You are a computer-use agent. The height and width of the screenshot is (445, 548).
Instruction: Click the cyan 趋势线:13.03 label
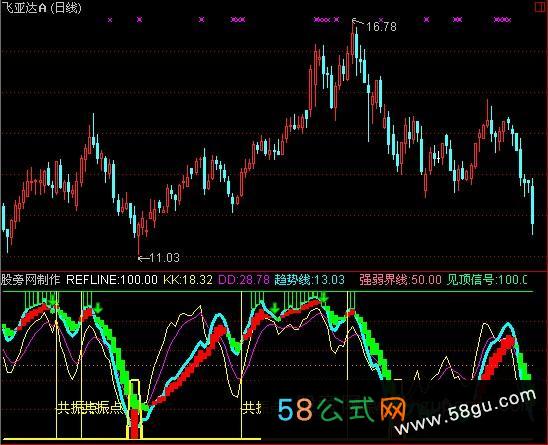coord(309,280)
